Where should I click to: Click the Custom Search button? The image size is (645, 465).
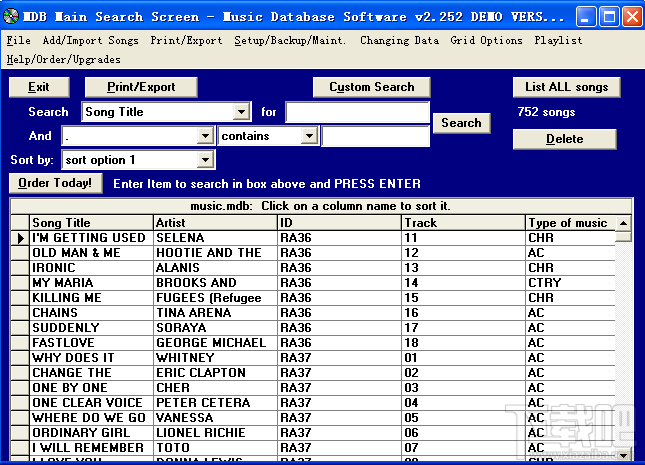coord(371,87)
